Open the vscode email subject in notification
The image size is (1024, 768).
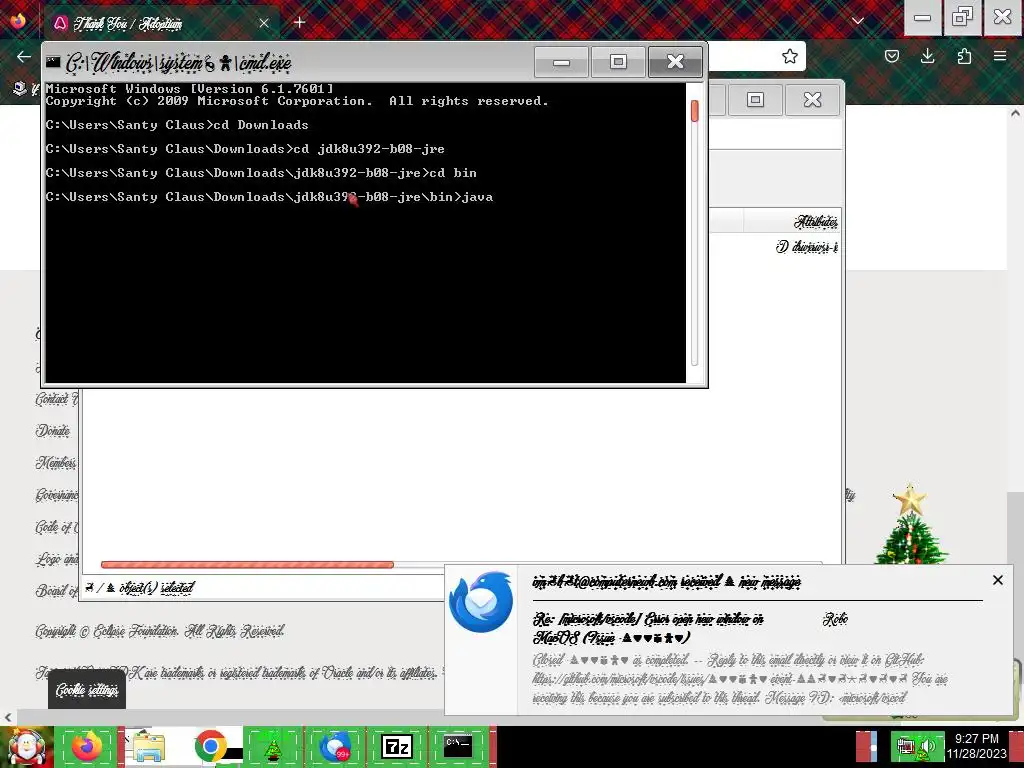(648, 628)
